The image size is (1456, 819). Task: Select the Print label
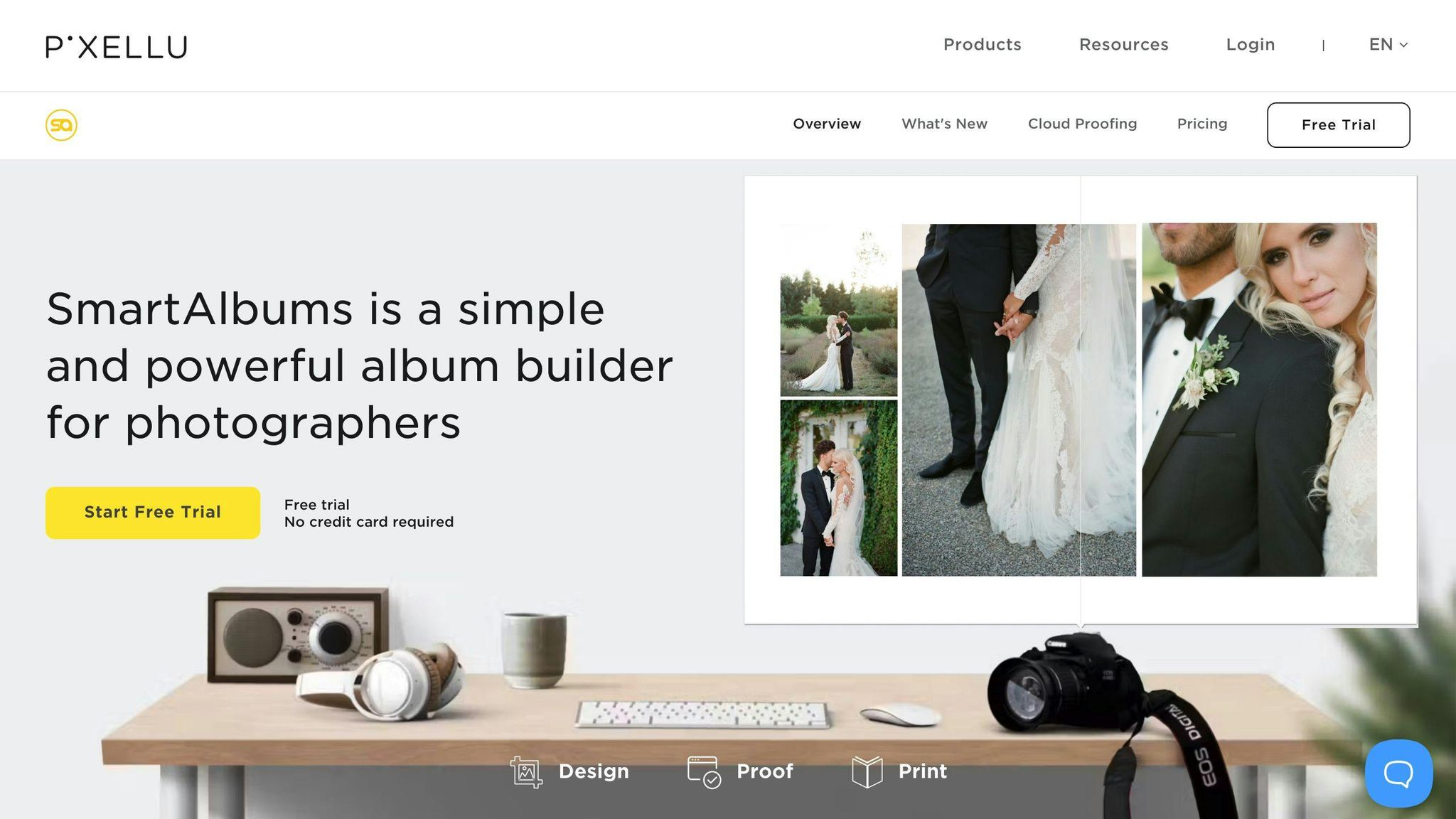[x=923, y=771]
